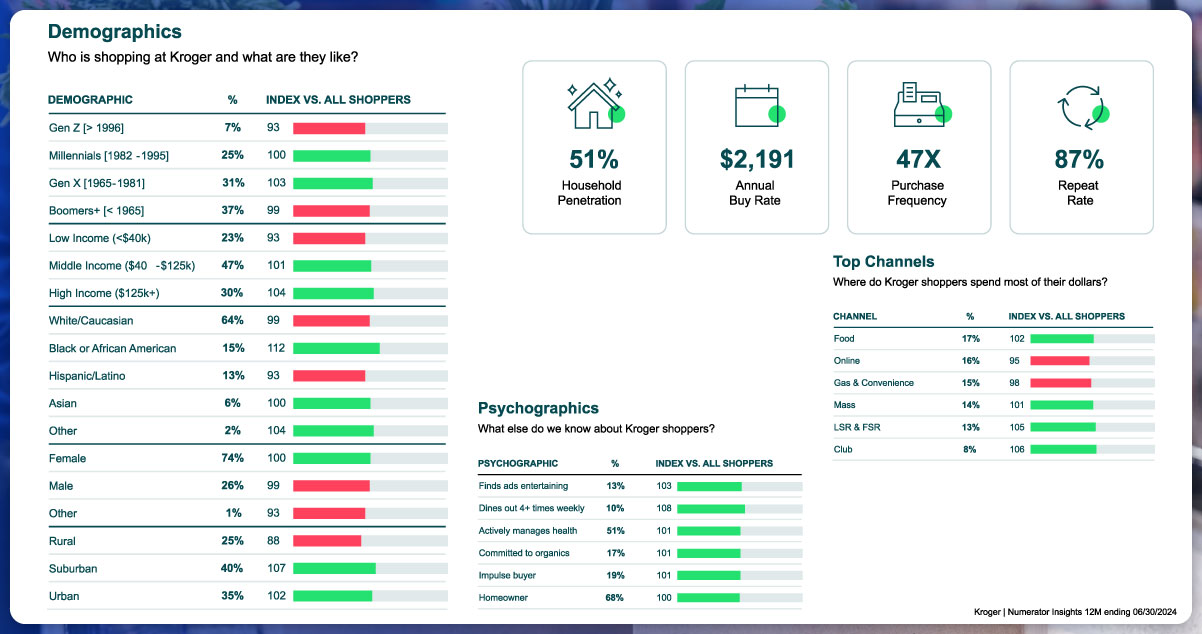This screenshot has height=634, width=1202.
Task: Click the Homeowner psychographic row
Action: [640, 597]
